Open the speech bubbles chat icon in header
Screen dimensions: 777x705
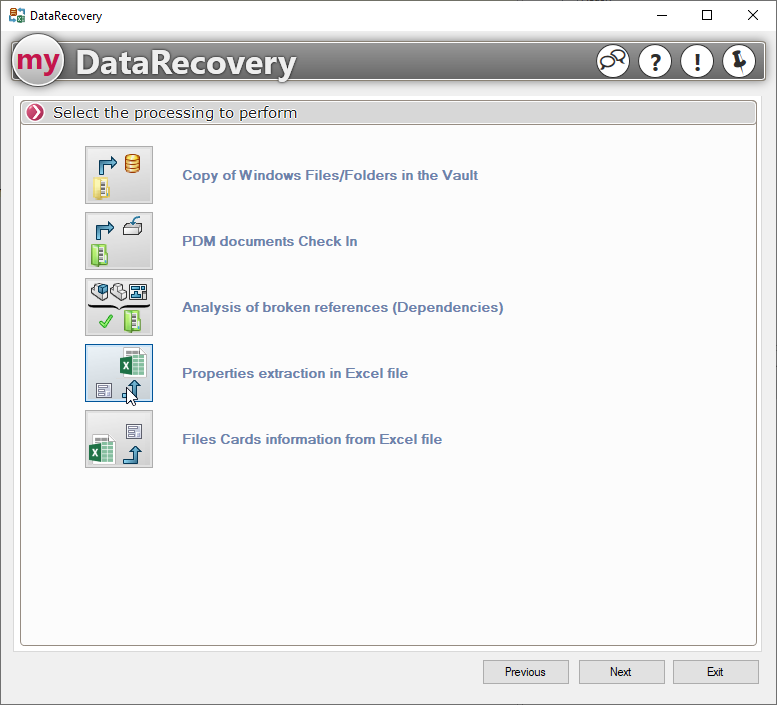613,62
